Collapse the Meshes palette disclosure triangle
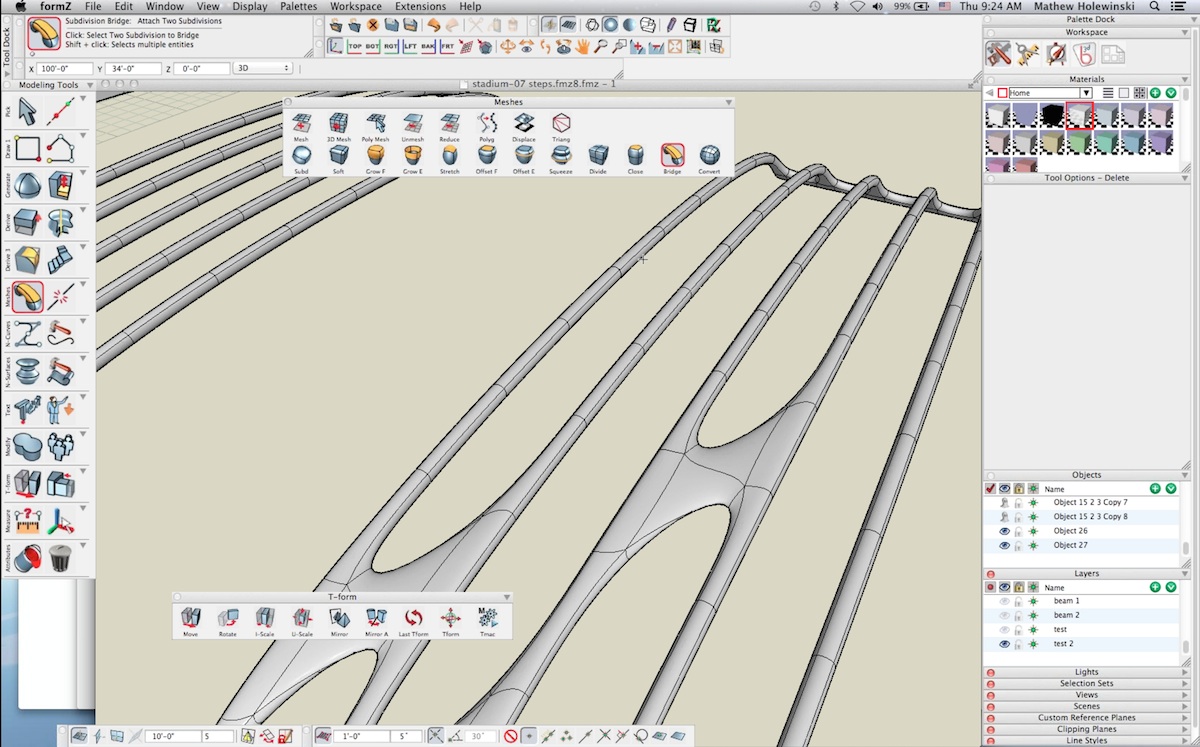Screen dimensions: 1200x747 coord(731,101)
